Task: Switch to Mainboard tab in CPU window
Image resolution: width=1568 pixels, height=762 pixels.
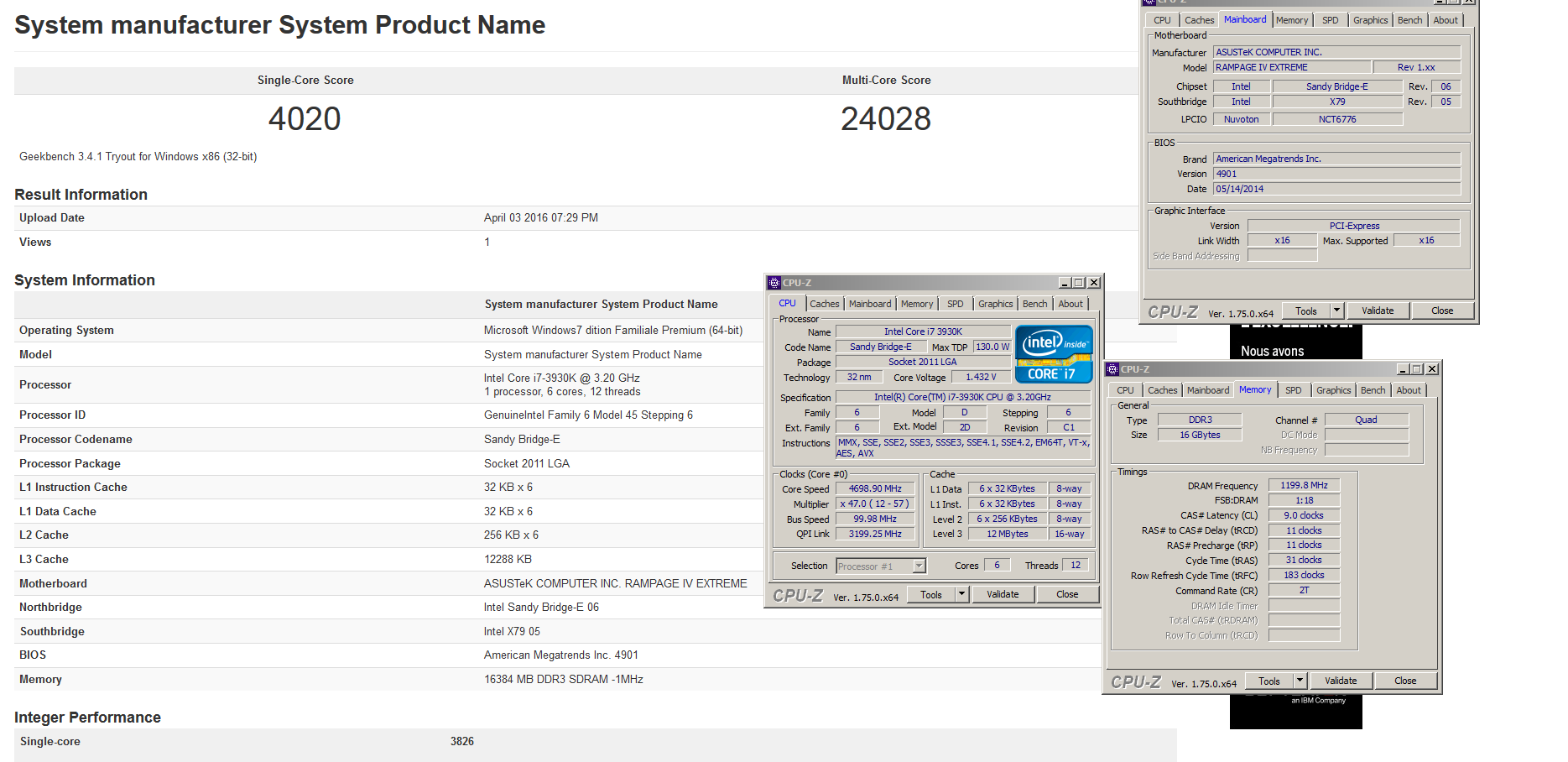Action: (870, 304)
